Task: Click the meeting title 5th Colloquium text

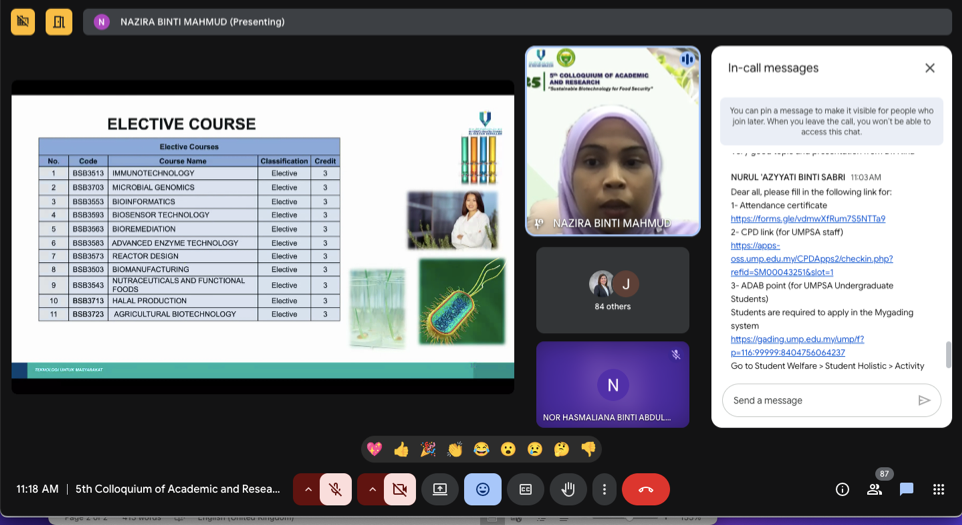Action: coord(177,489)
